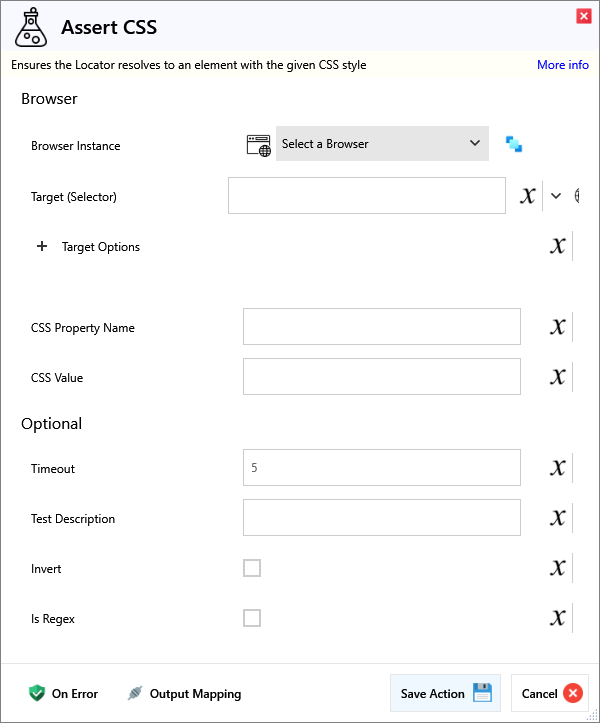The image size is (600, 723).
Task: Click the variable icon in Target Options row
Action: click(x=558, y=246)
